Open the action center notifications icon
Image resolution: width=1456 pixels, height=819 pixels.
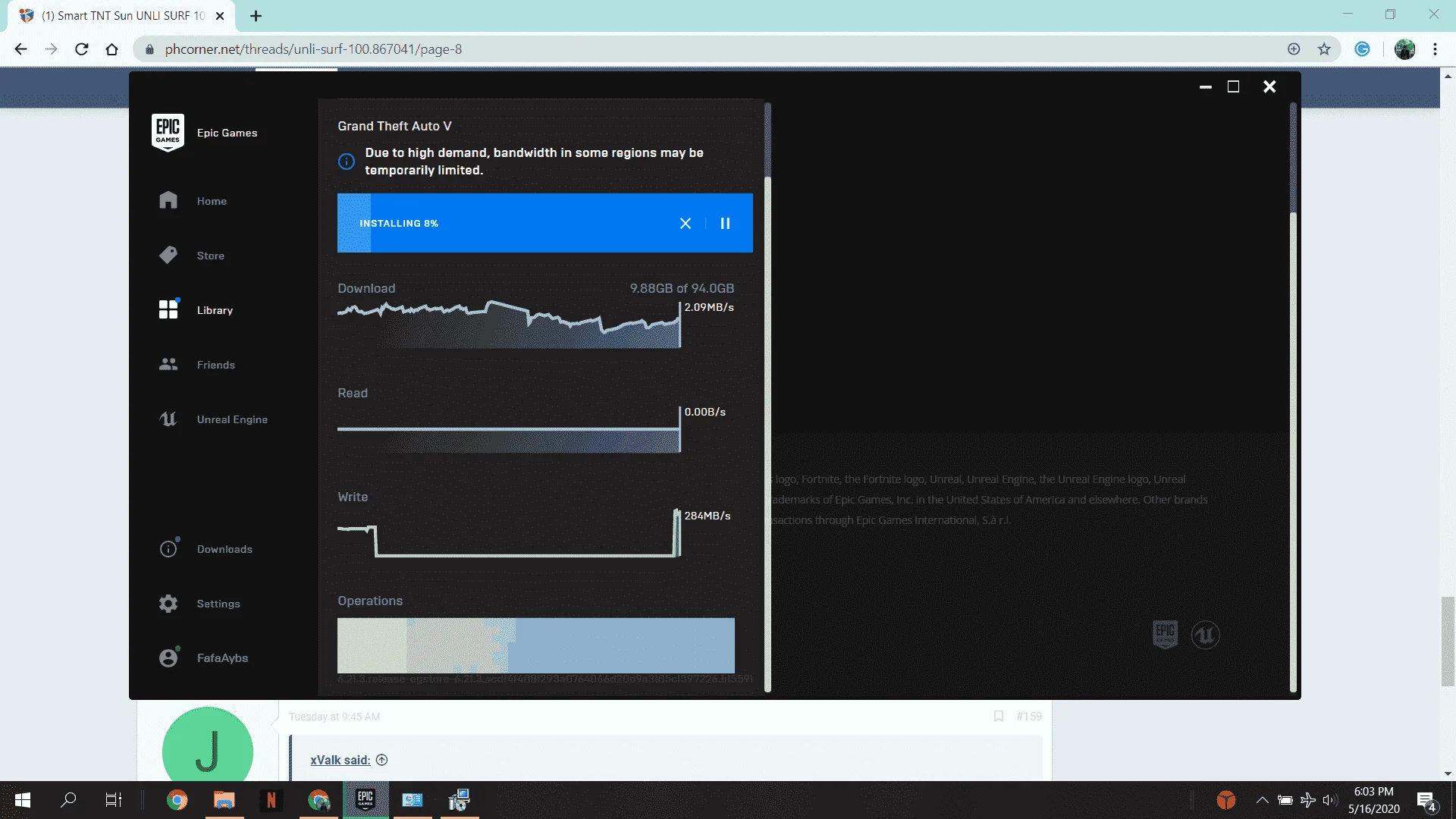1426,801
